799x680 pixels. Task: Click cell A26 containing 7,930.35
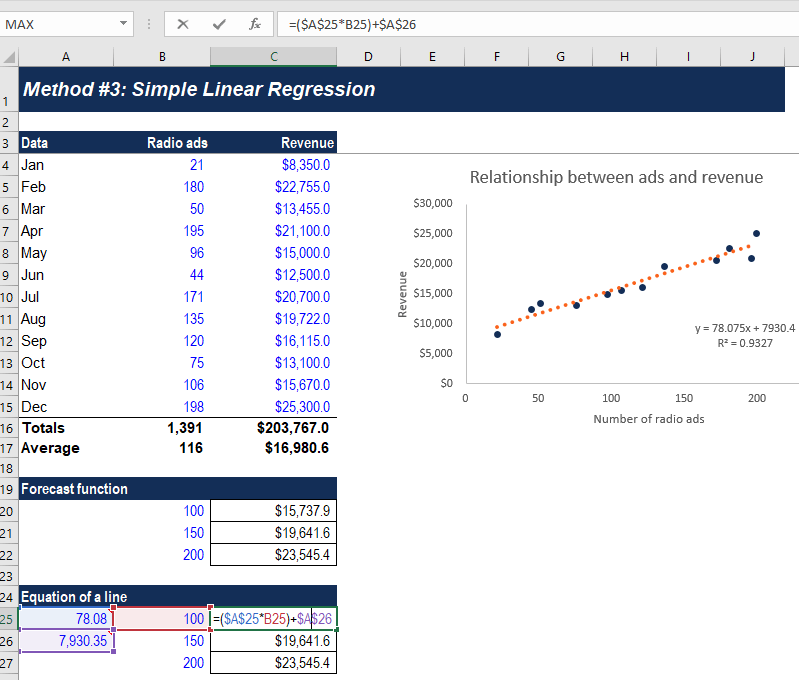66,641
